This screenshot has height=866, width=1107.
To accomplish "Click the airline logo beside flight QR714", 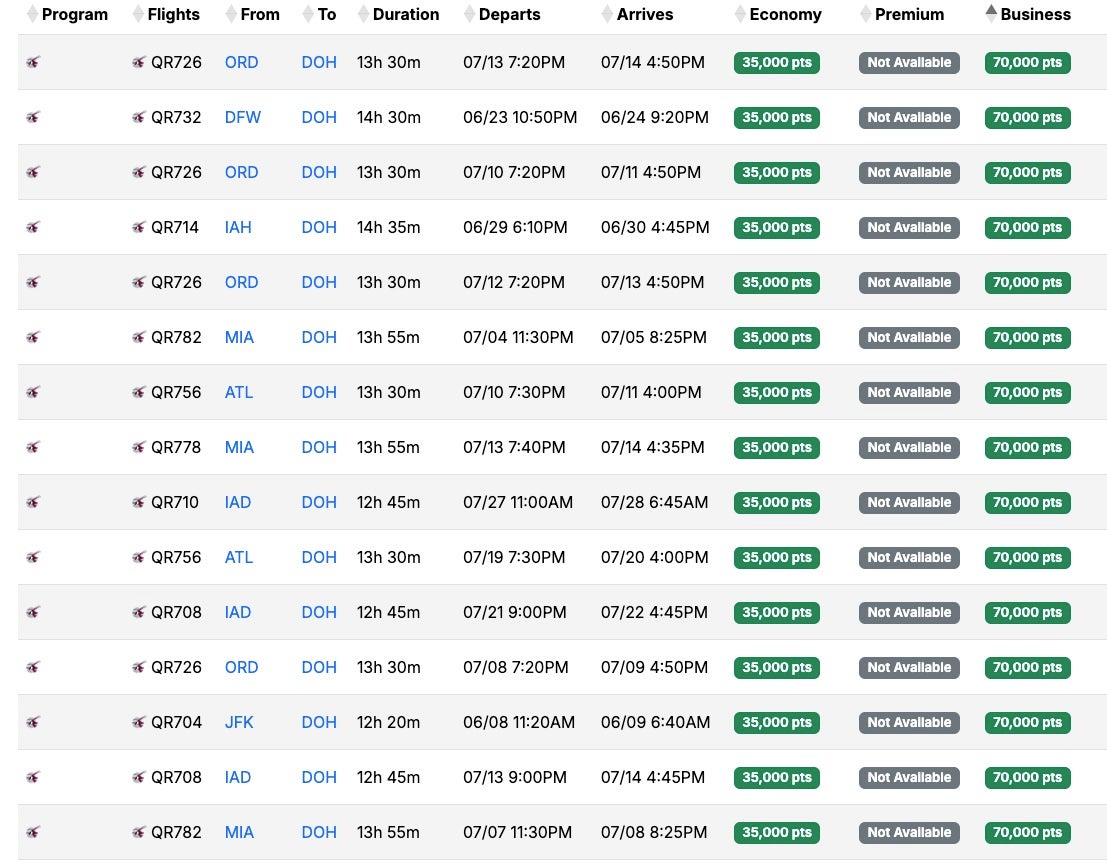I will [x=139, y=227].
